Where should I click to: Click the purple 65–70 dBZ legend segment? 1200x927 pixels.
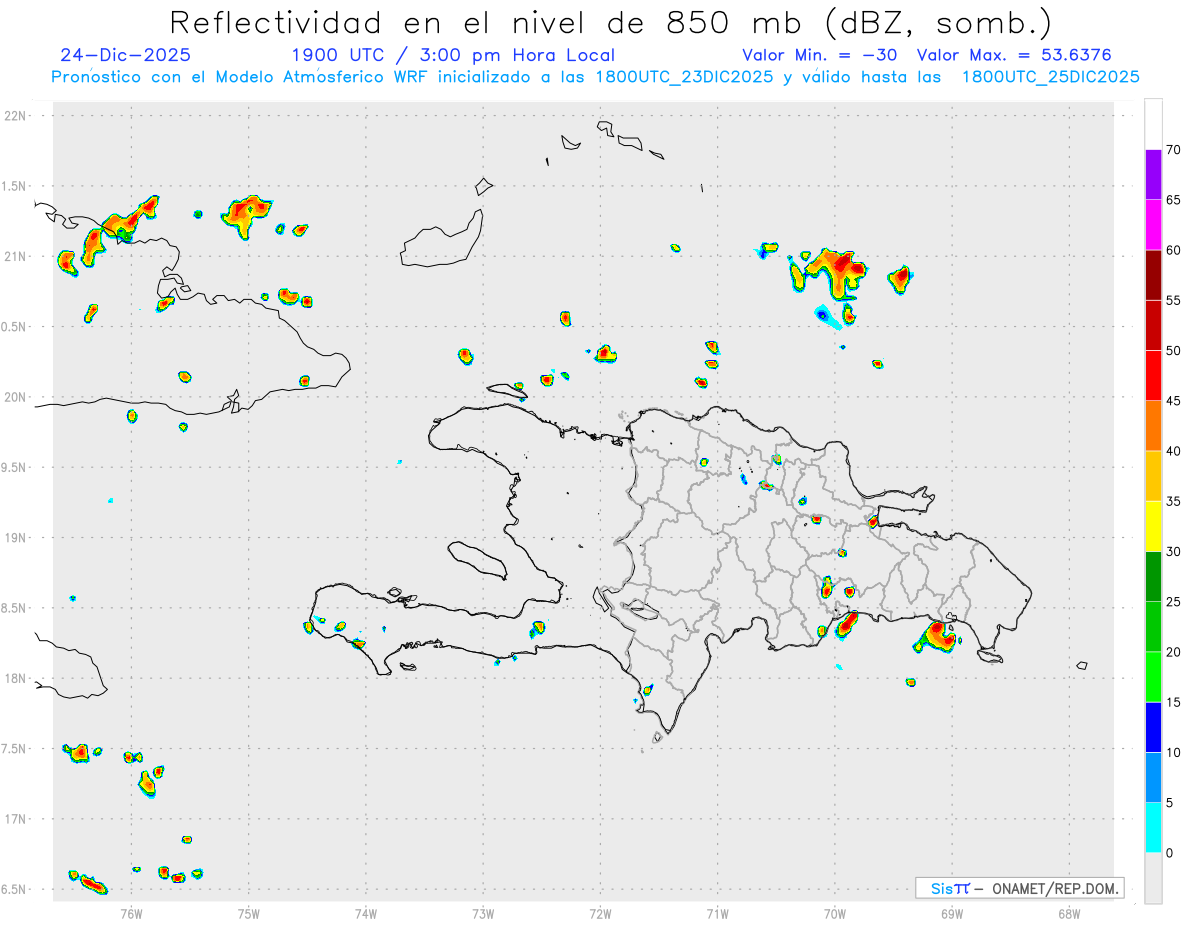(1153, 175)
